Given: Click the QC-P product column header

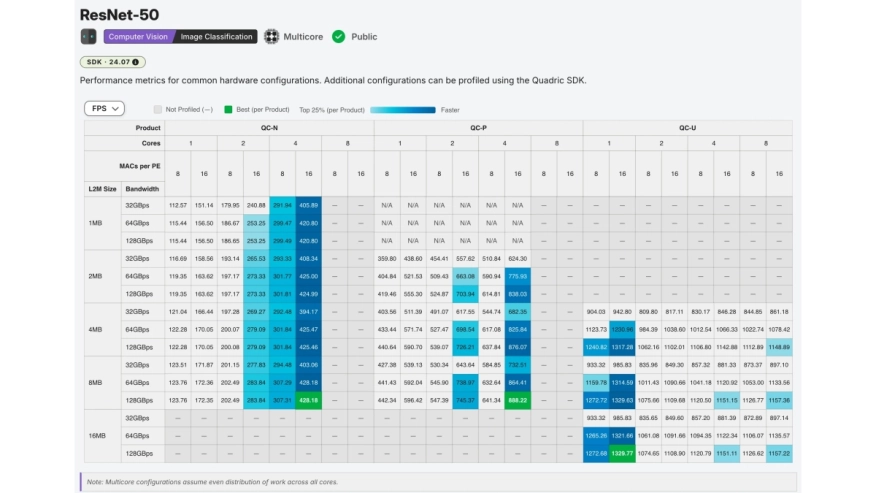Looking at the screenshot, I should pyautogui.click(x=478, y=128).
